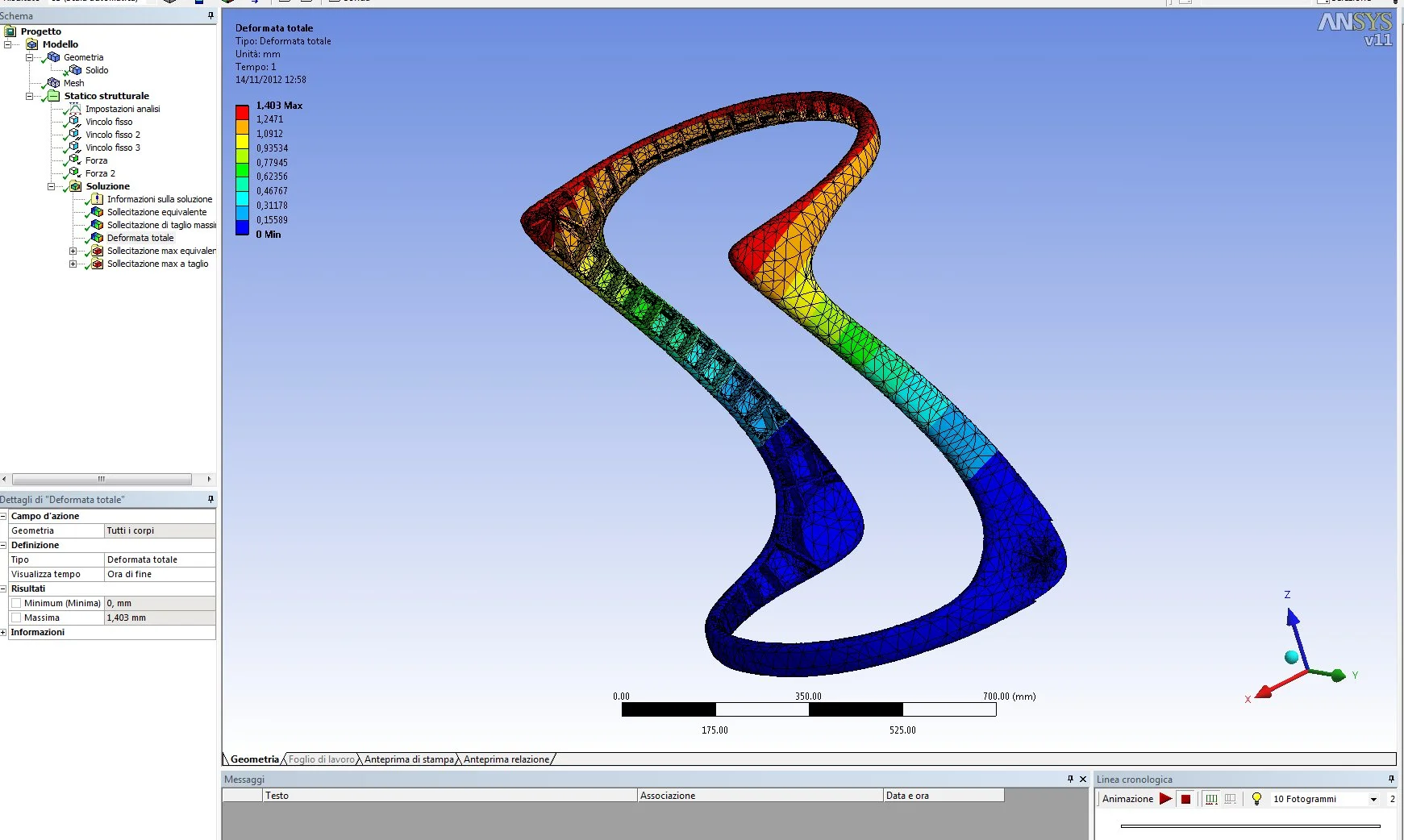Screen dimensions: 1404x840
Task: Sort messages by Associazione column
Action: point(760,796)
